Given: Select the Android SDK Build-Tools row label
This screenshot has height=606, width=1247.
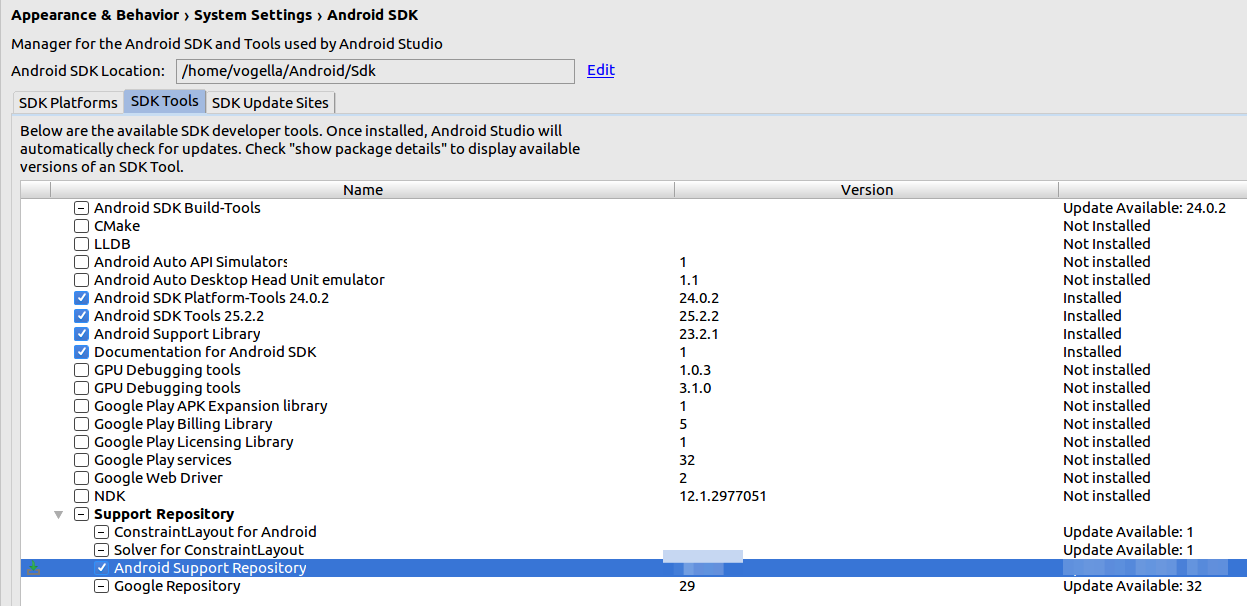Looking at the screenshot, I should (x=177, y=208).
